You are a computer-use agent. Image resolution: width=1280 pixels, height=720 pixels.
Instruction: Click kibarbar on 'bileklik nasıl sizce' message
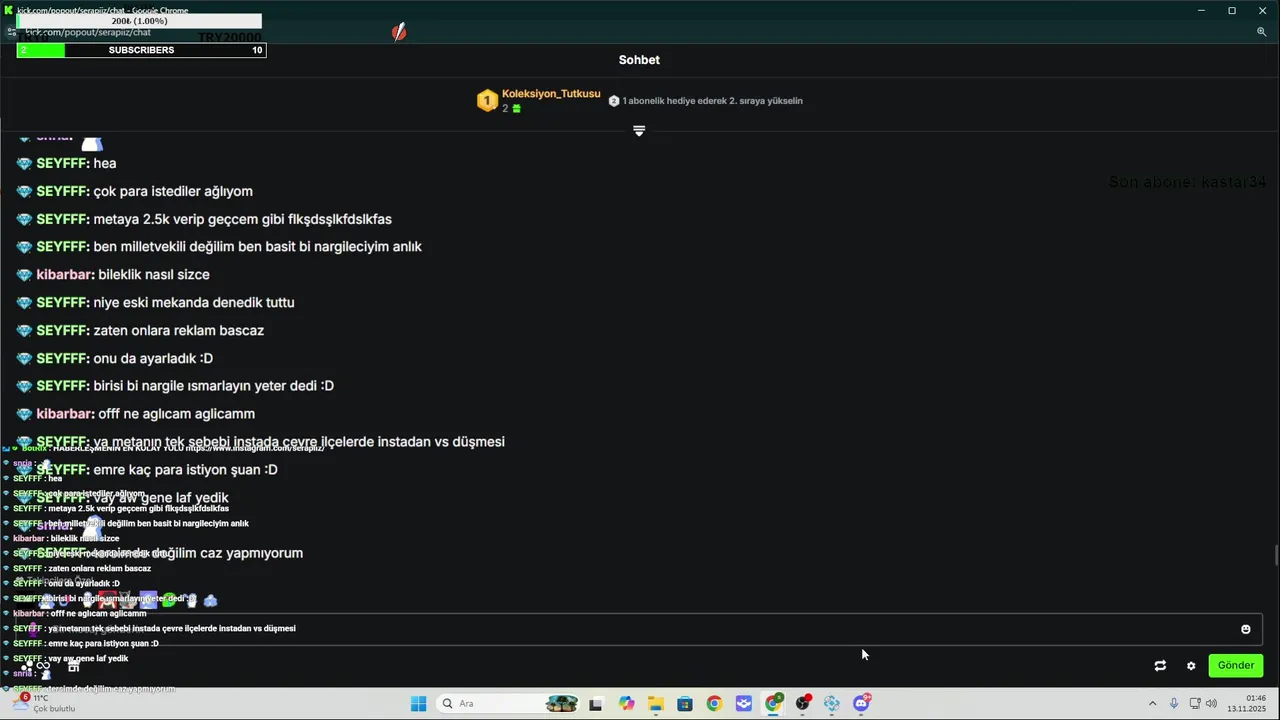[x=65, y=275]
